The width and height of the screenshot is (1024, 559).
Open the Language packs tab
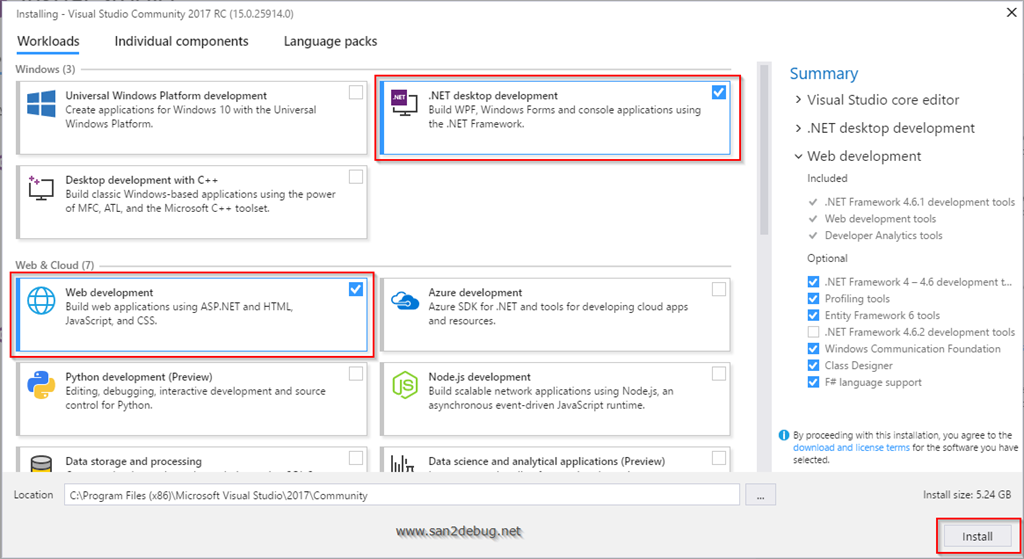point(330,41)
